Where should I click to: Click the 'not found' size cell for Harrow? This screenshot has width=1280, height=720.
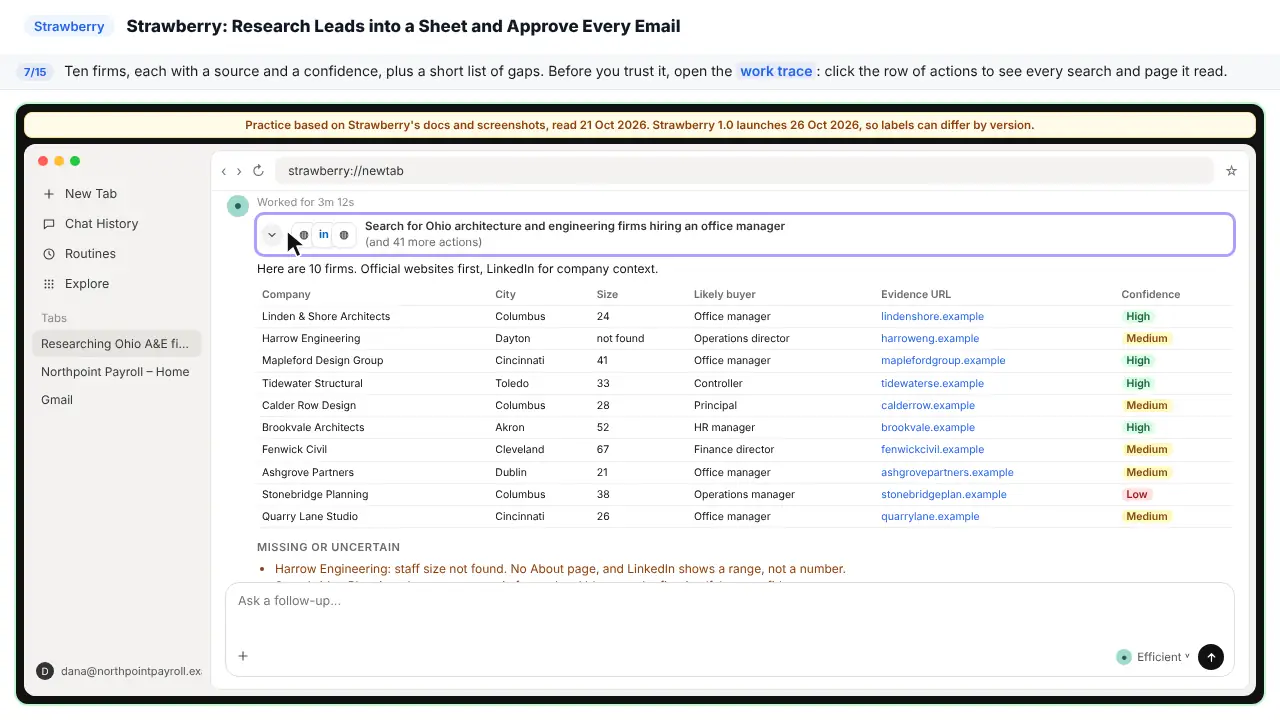point(620,338)
